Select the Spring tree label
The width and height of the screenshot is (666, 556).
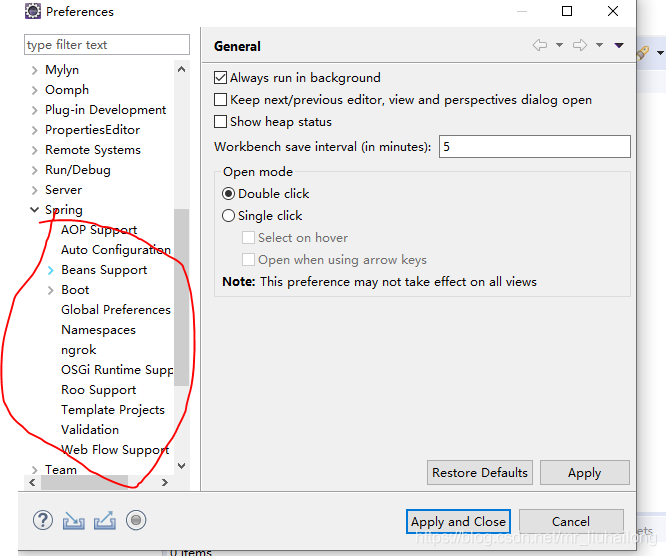64,210
